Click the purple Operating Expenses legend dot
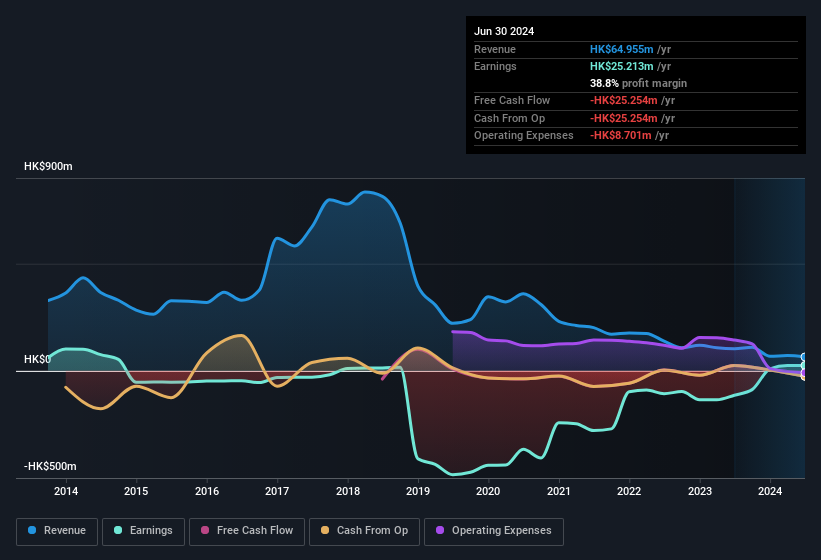 pos(440,530)
